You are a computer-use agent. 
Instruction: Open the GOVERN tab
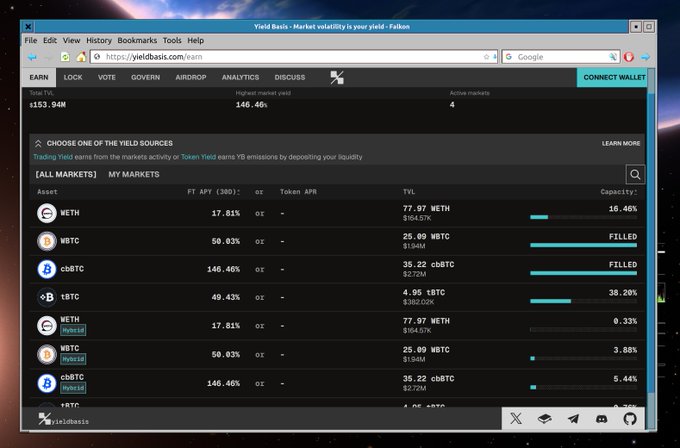pos(146,78)
